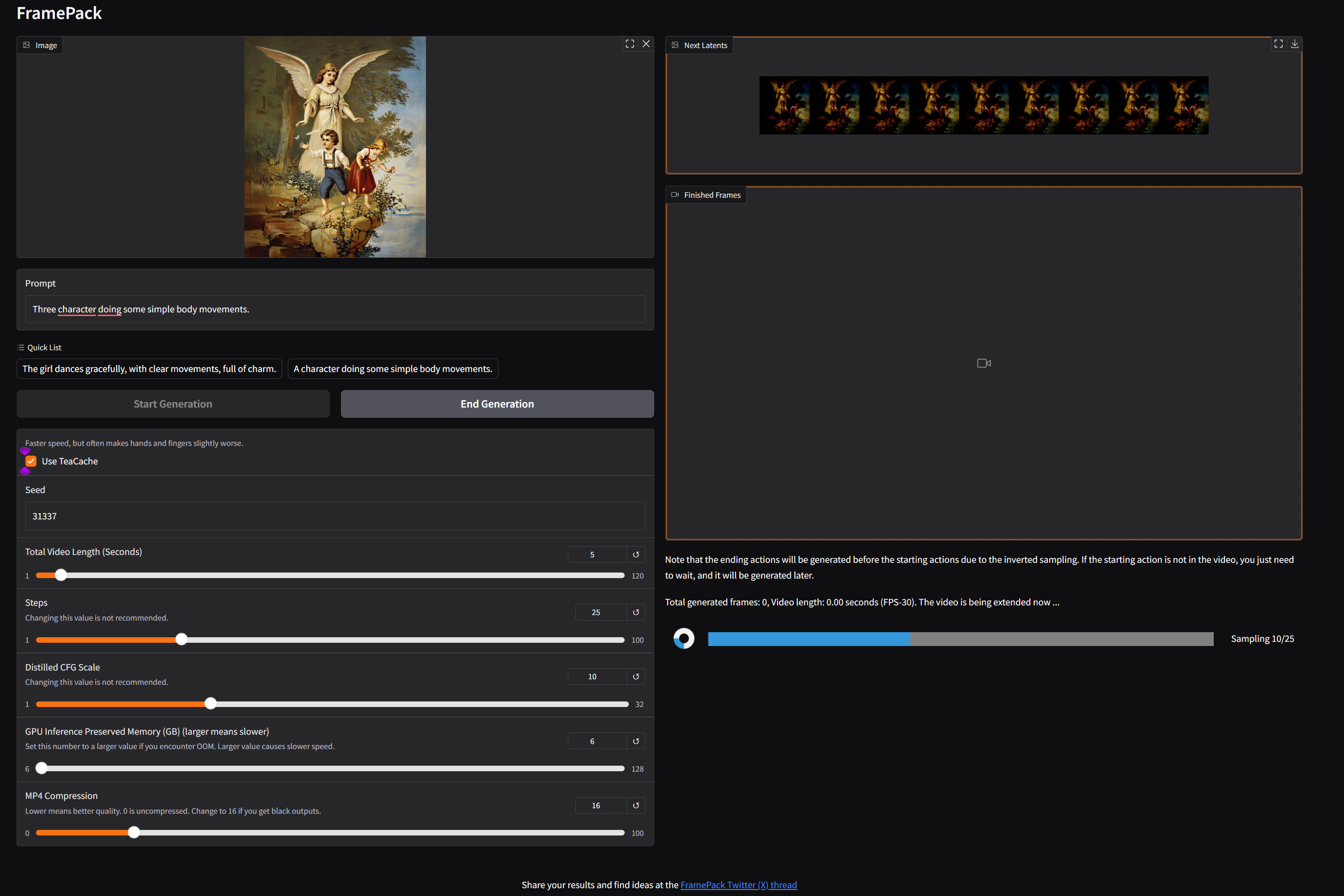Click the Prompt text box

click(334, 309)
